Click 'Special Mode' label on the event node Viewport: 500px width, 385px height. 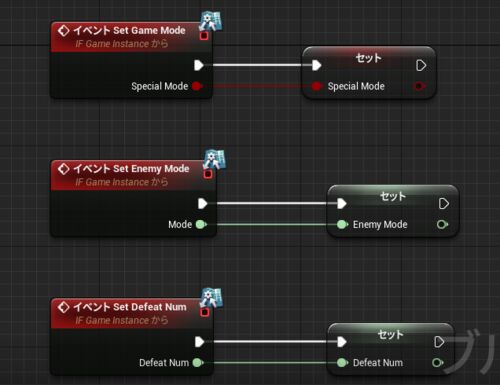(x=160, y=86)
